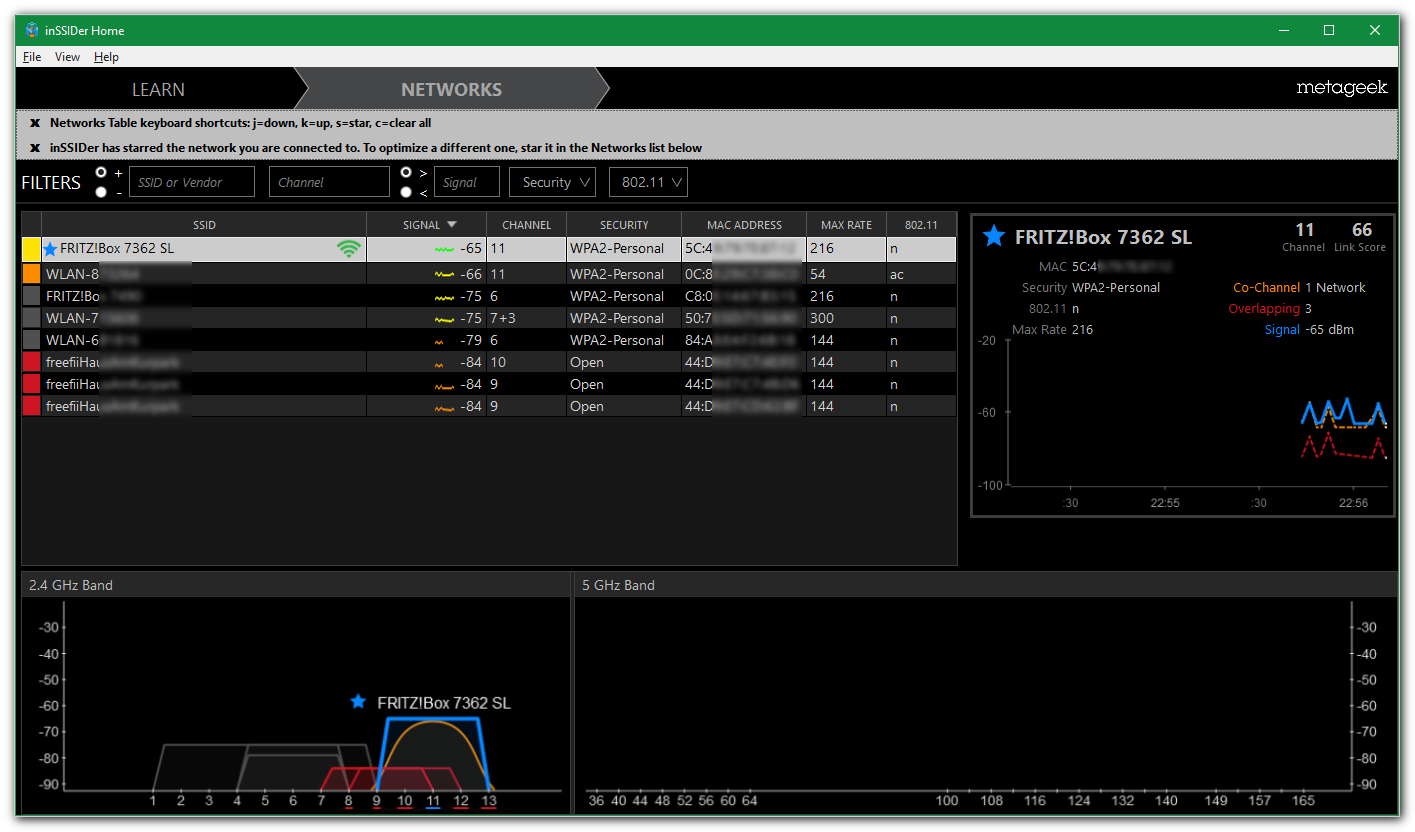Screen dimensions: 1415x832
Task: Click the Signal column sort arrow
Action: point(452,225)
